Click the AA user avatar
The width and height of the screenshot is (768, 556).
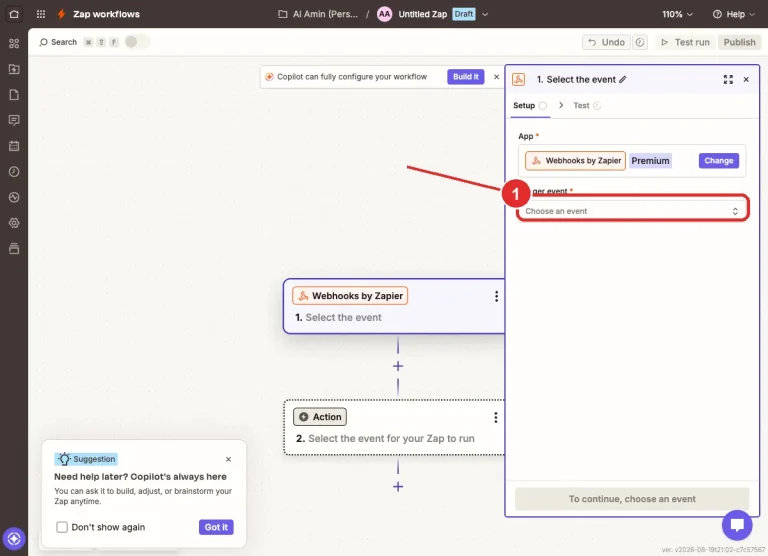[x=384, y=14]
